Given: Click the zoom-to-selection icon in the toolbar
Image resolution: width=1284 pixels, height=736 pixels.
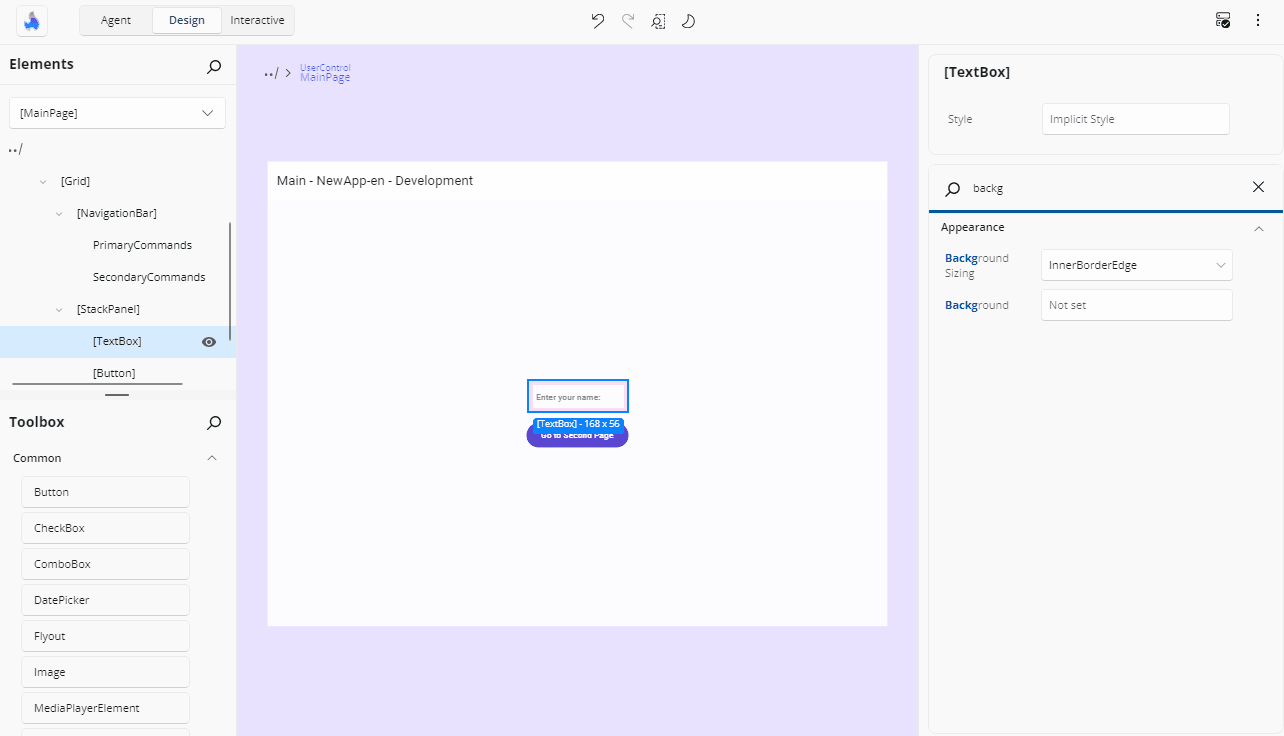Looking at the screenshot, I should (657, 20).
